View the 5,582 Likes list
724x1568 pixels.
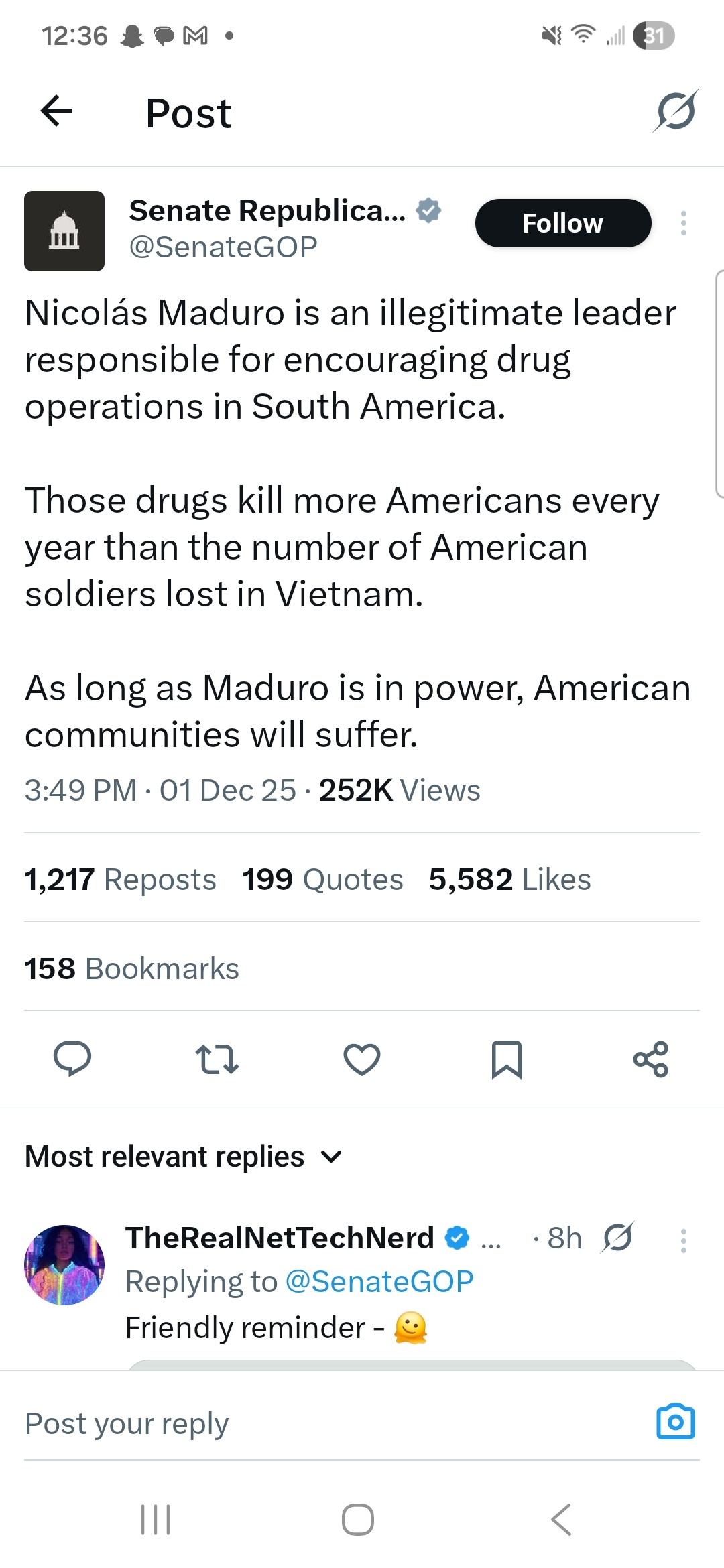[509, 879]
